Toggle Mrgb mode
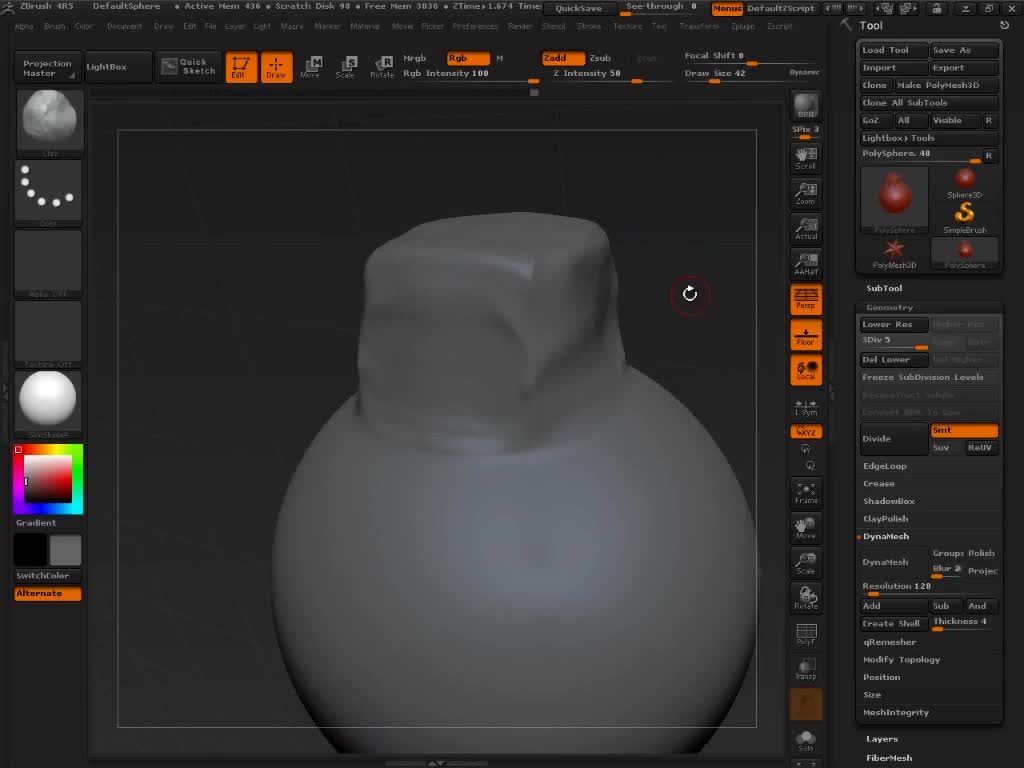1024x768 pixels. pos(414,58)
